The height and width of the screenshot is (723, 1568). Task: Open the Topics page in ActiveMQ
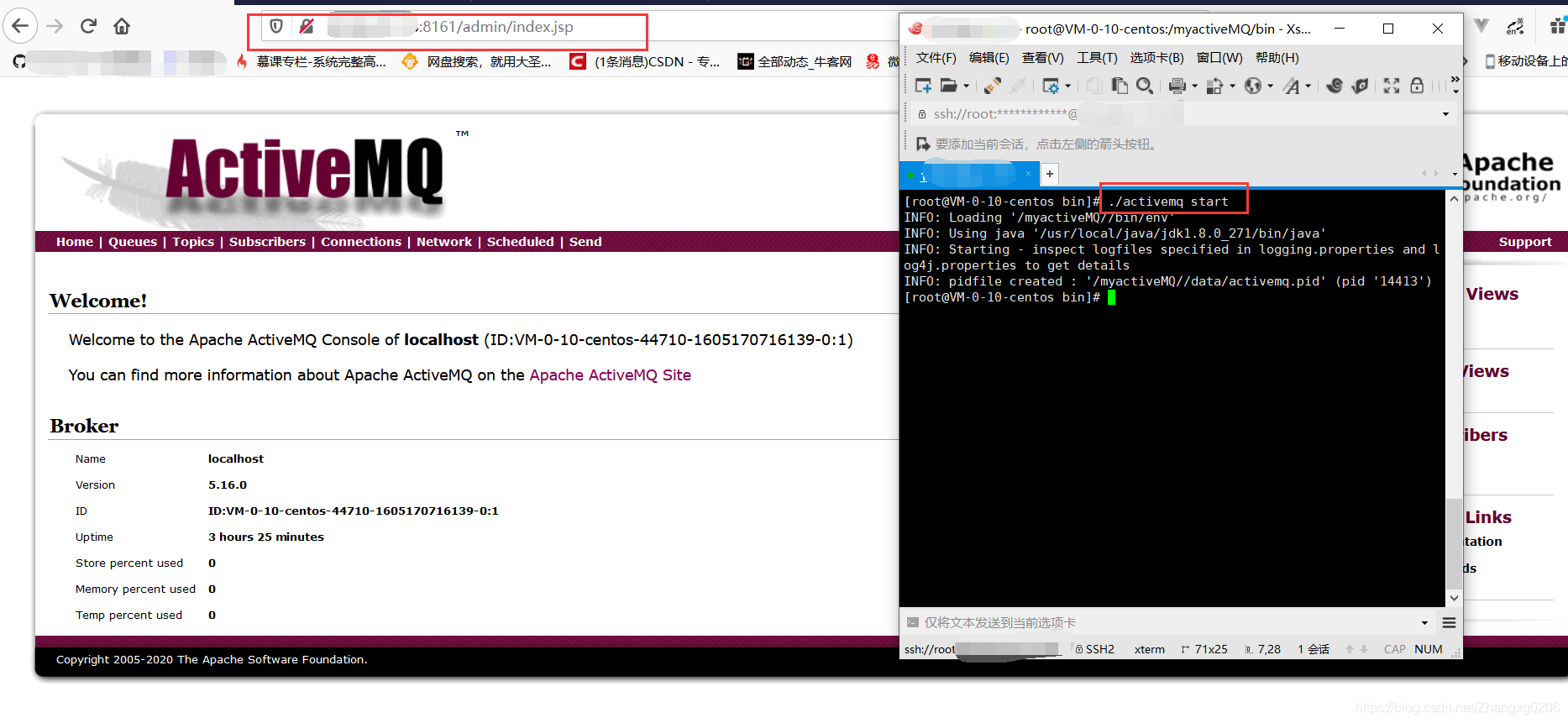click(x=193, y=242)
